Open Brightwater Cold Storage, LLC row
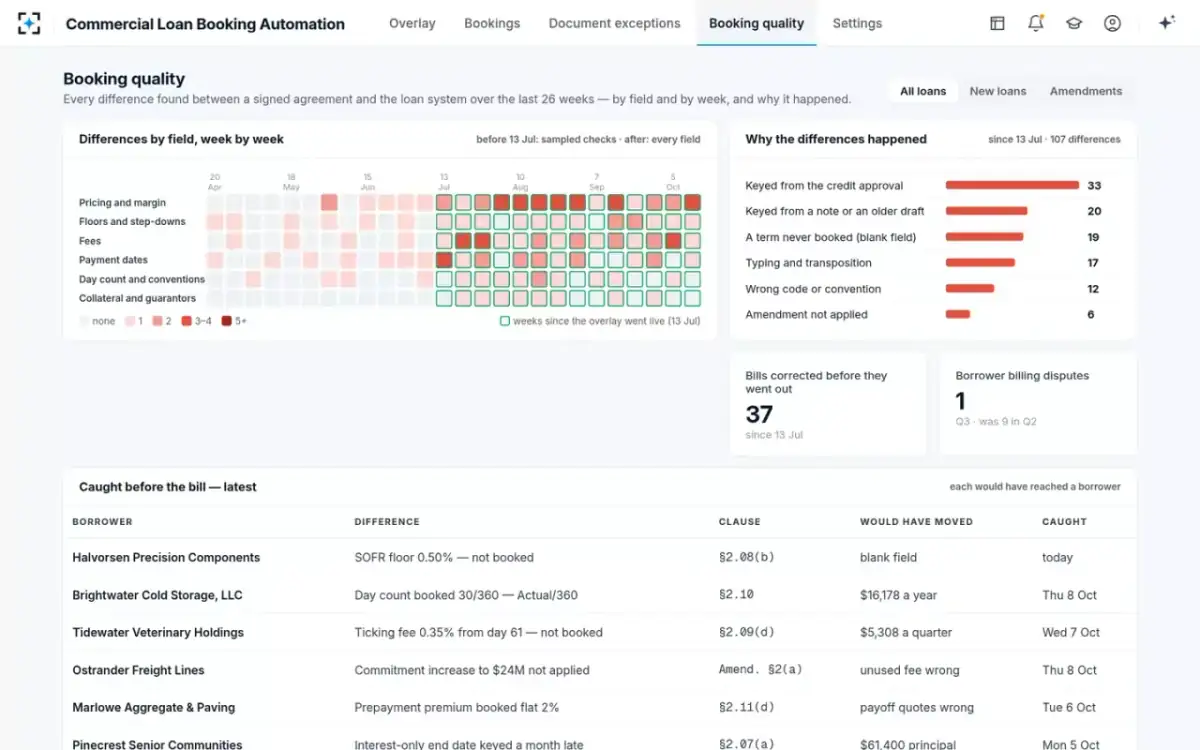 pos(600,595)
